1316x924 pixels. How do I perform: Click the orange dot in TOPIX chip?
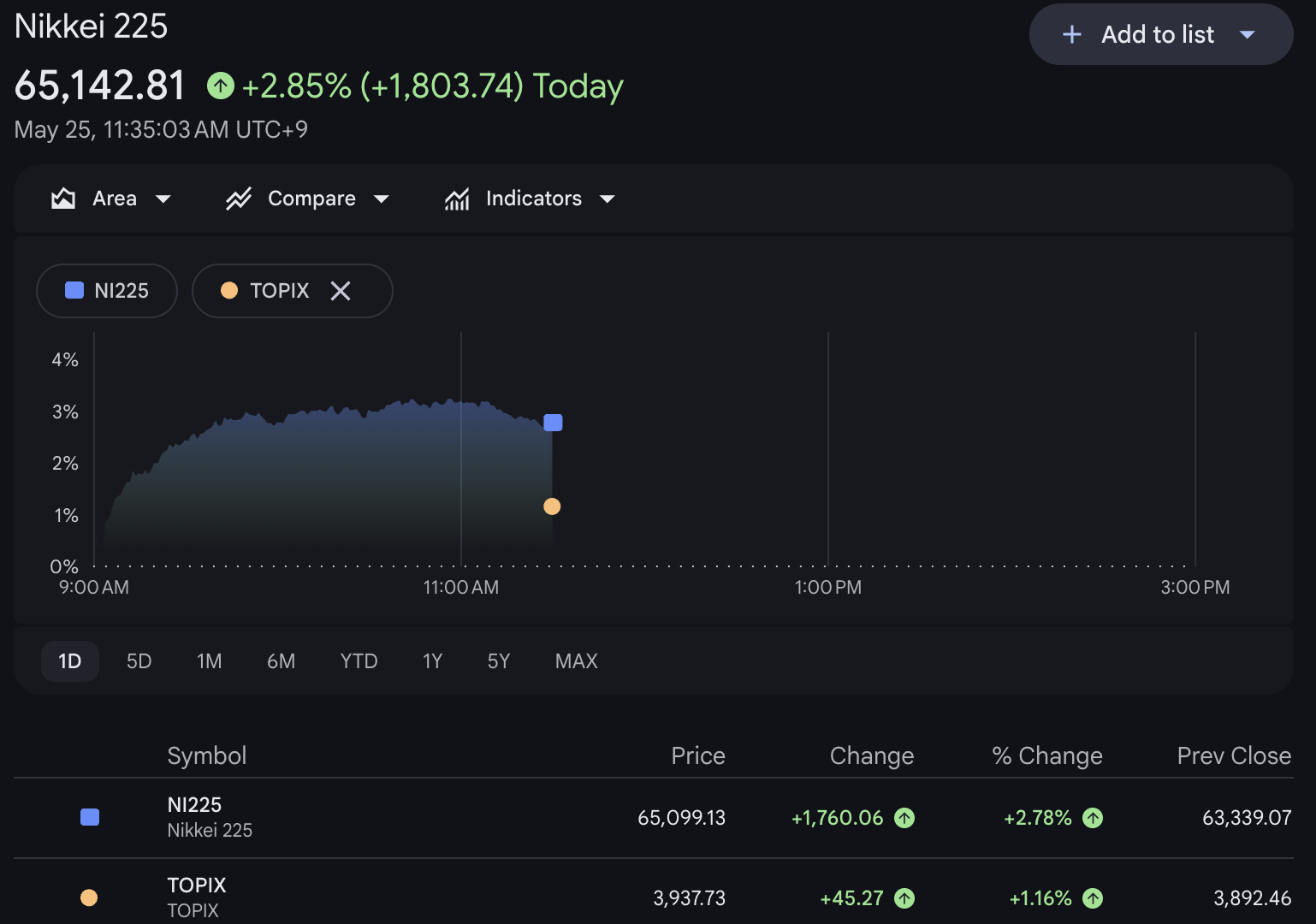[229, 291]
